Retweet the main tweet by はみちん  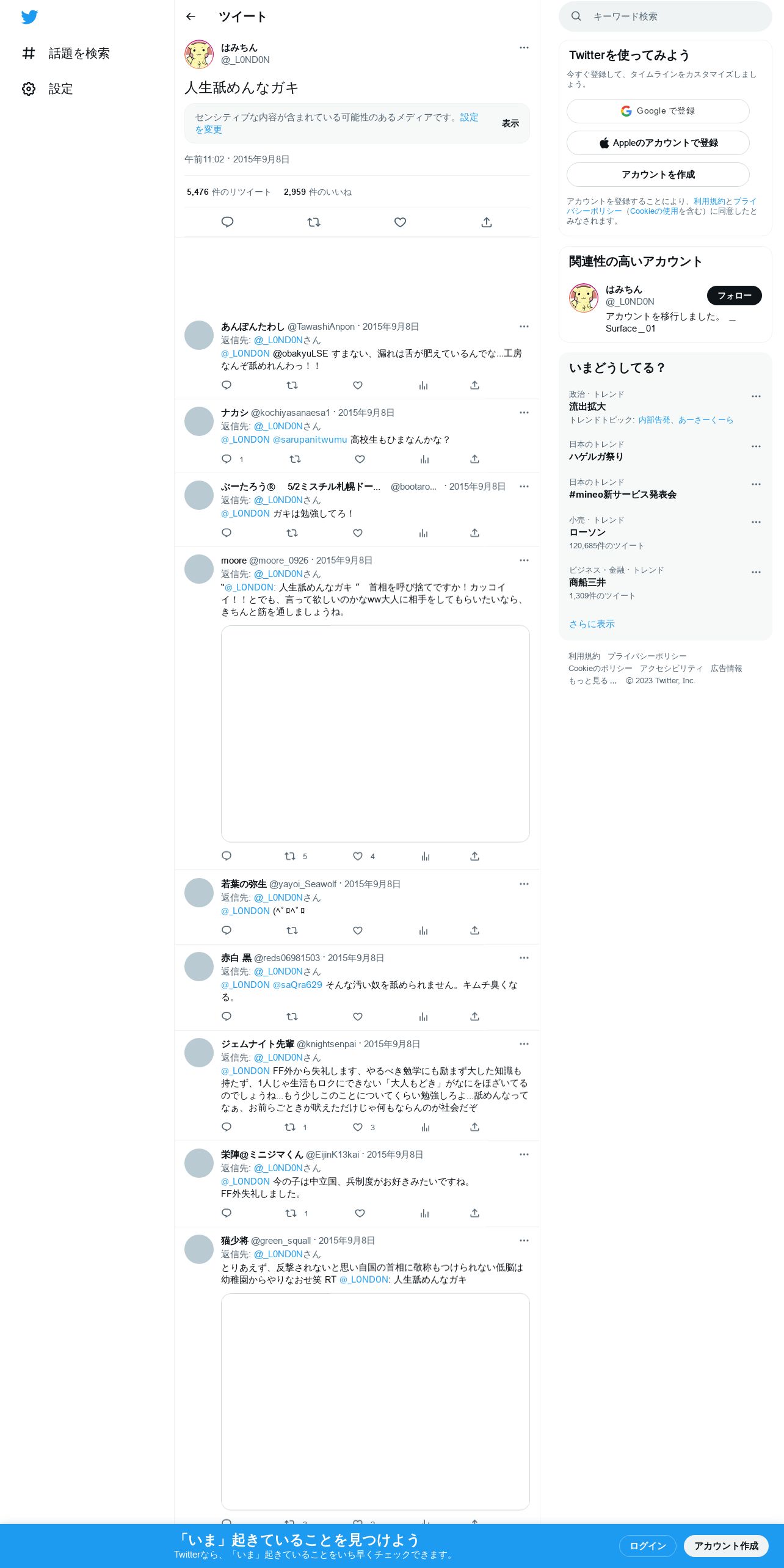click(x=314, y=222)
